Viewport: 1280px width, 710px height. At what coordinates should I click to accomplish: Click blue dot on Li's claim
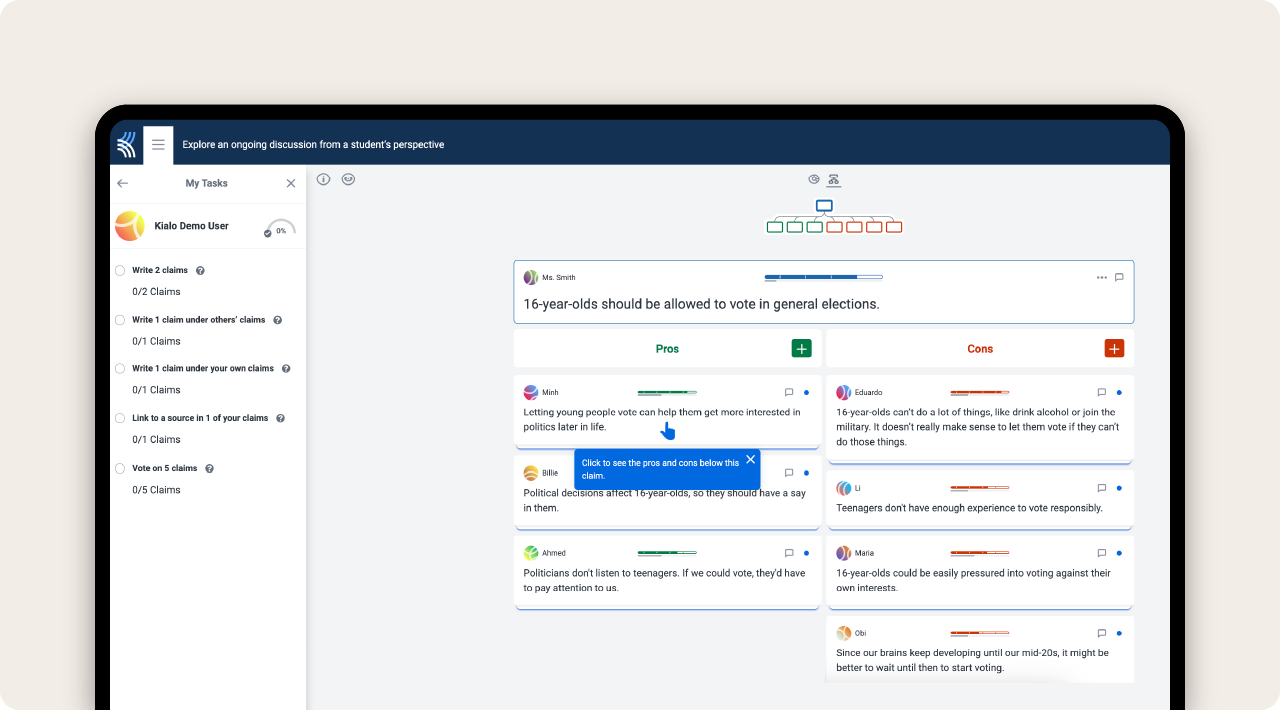[1119, 488]
